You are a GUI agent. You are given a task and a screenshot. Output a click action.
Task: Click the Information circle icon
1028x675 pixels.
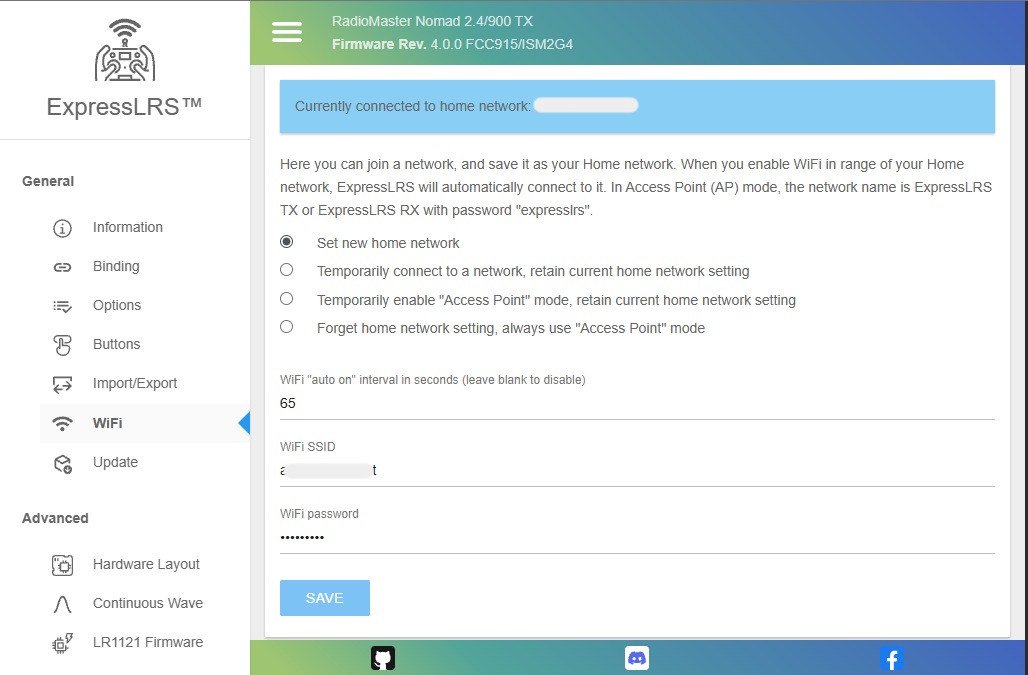[62, 228]
